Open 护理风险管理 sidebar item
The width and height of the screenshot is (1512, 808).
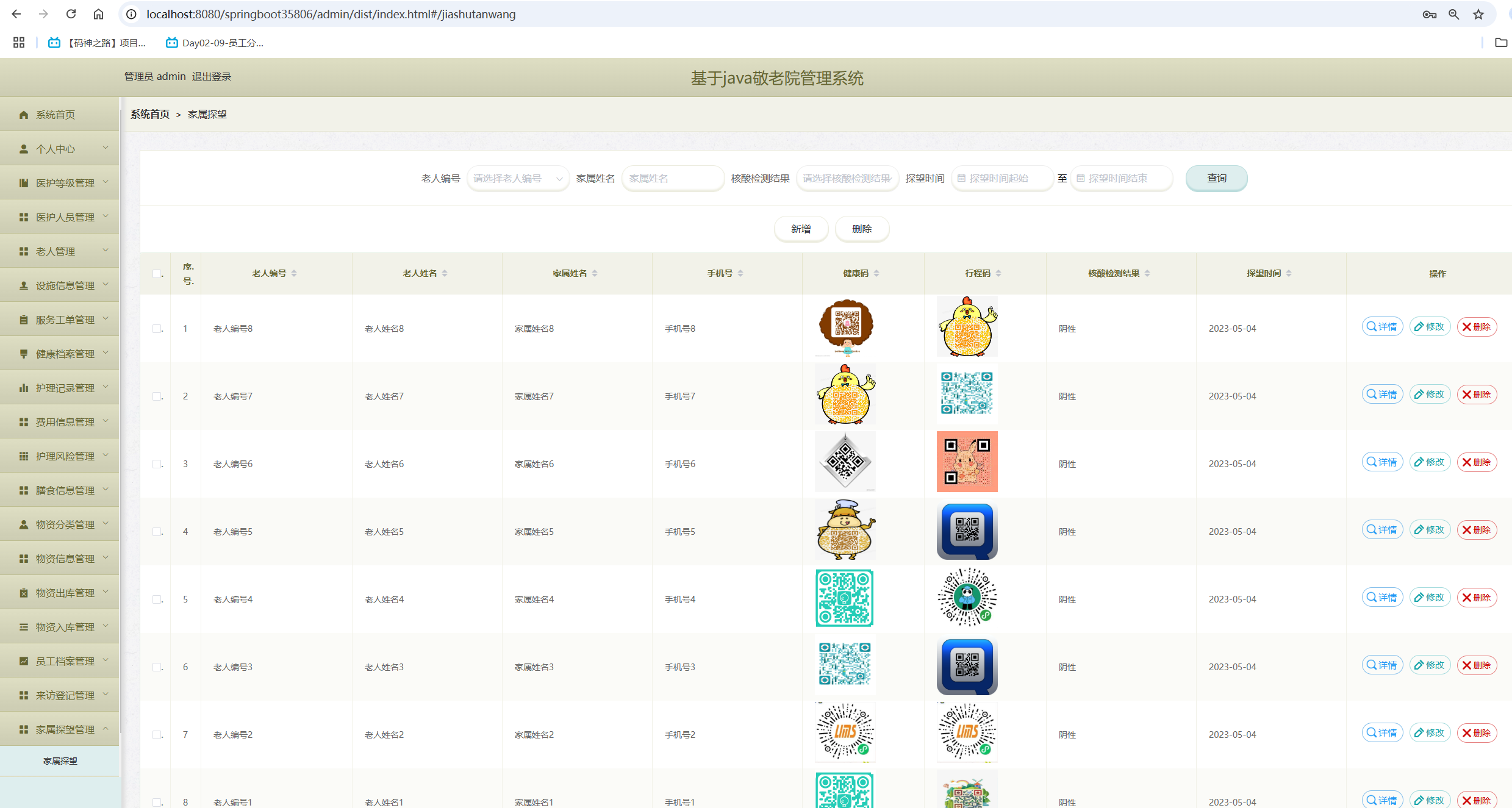tap(60, 456)
